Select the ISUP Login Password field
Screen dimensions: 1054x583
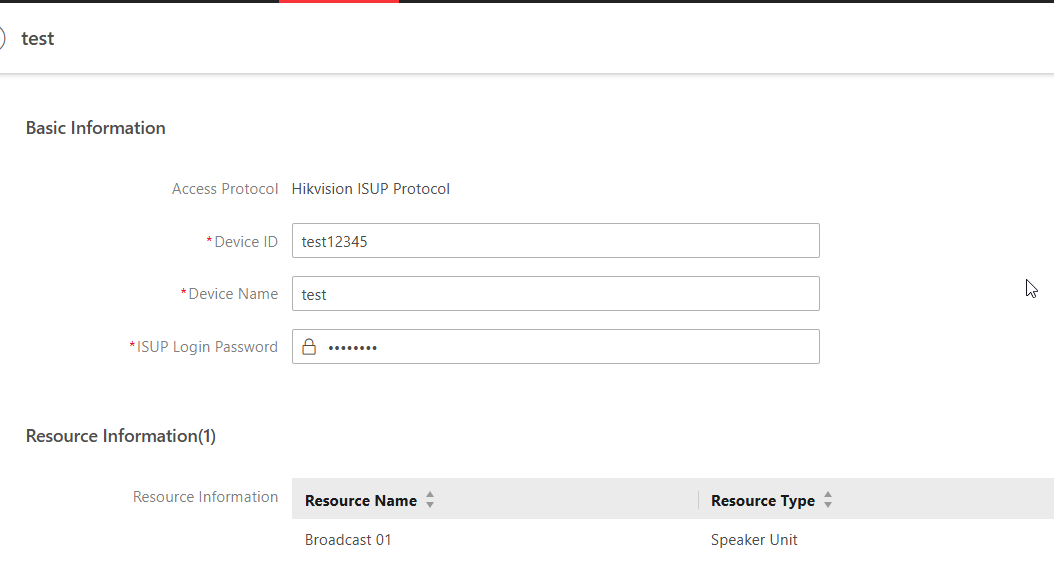coord(570,347)
